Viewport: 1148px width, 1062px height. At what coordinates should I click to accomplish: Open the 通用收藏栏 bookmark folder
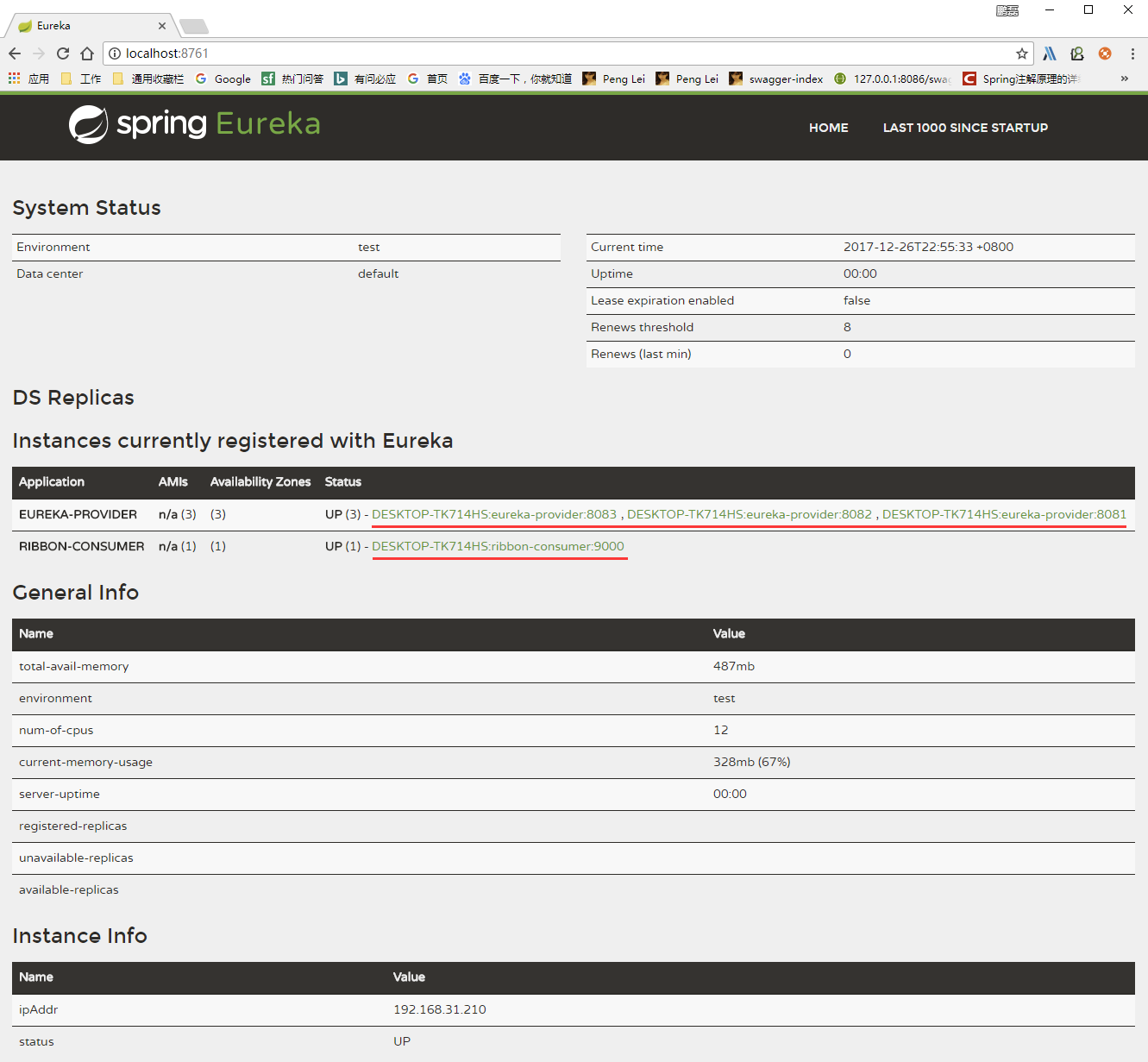pyautogui.click(x=148, y=79)
